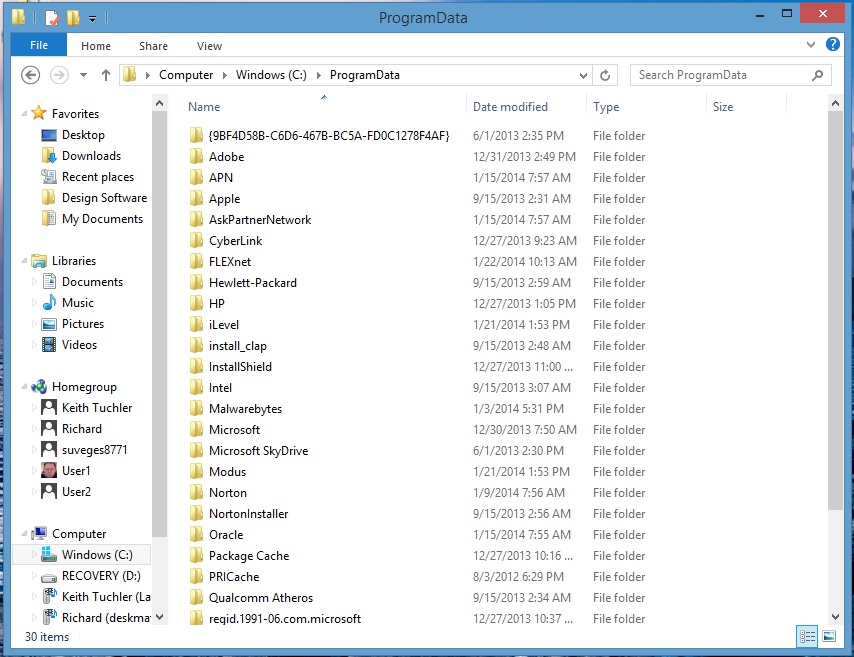Sort by the Type column header
The width and height of the screenshot is (854, 657).
click(606, 107)
